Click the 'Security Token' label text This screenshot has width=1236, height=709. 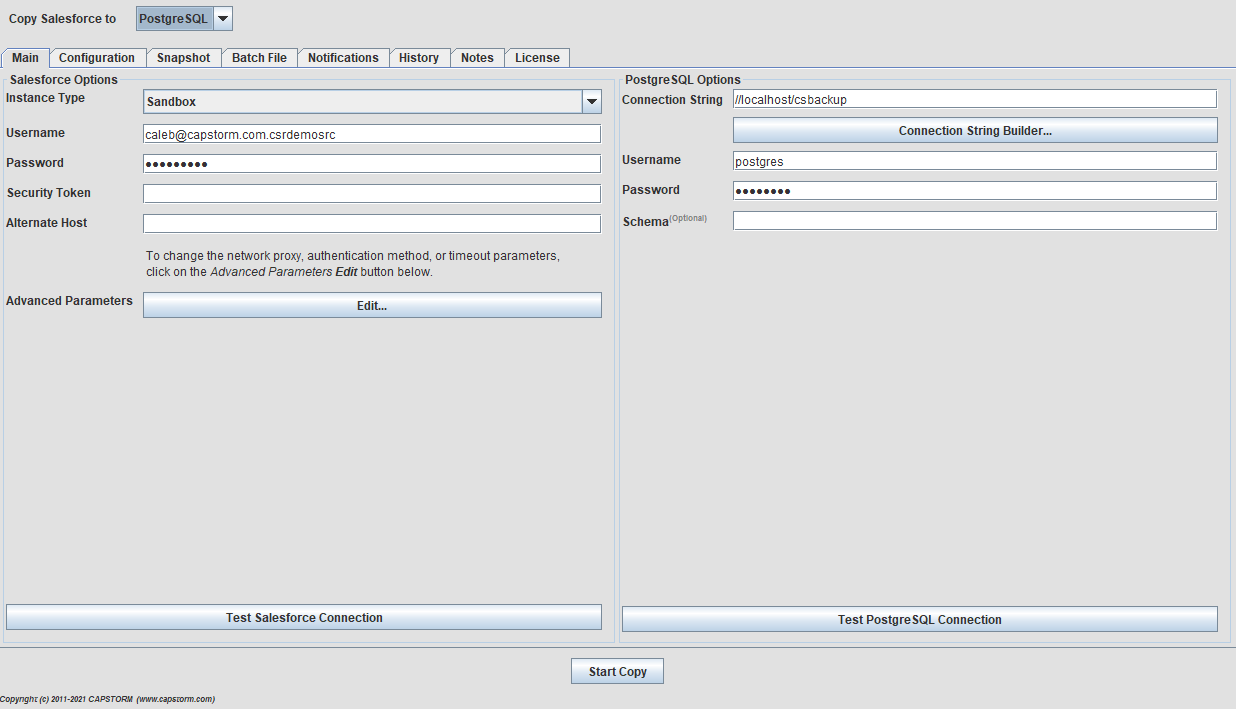click(49, 193)
